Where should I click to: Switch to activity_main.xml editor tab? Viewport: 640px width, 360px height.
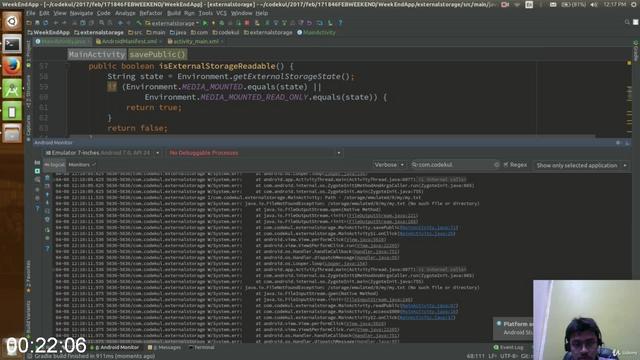click(x=196, y=42)
